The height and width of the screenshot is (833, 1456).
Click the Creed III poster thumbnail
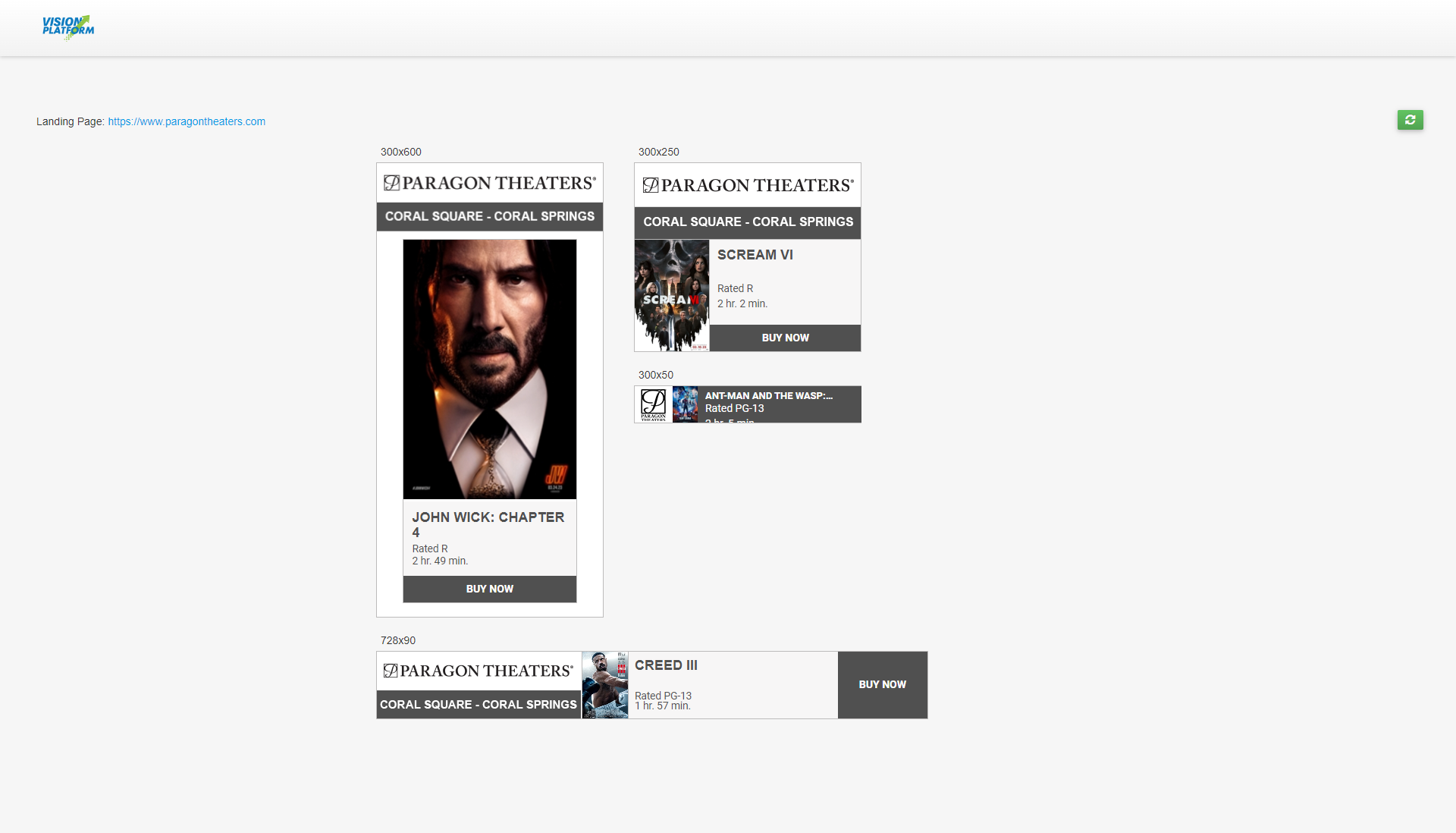[604, 685]
